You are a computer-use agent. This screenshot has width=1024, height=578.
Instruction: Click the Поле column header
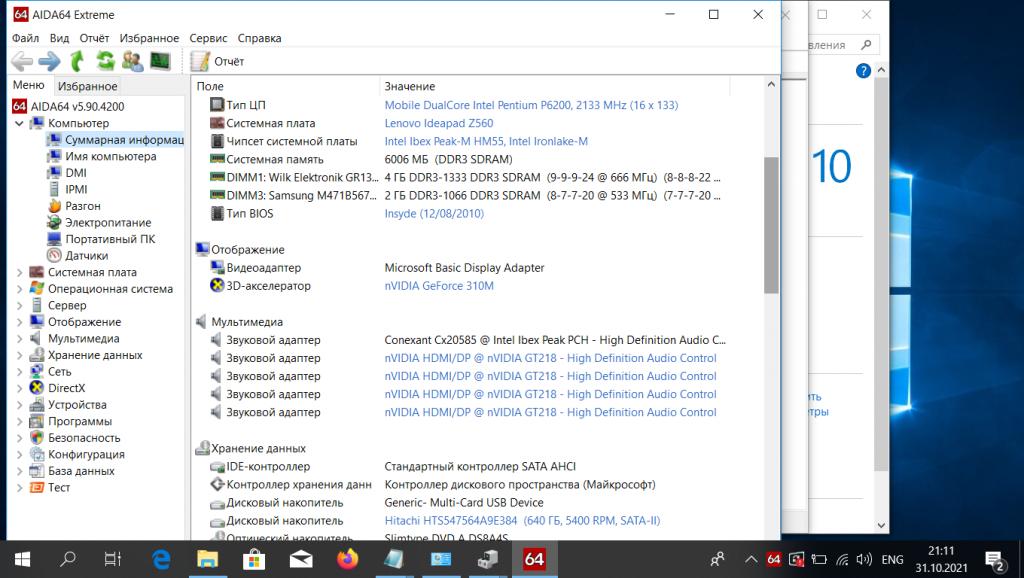pyautogui.click(x=285, y=86)
